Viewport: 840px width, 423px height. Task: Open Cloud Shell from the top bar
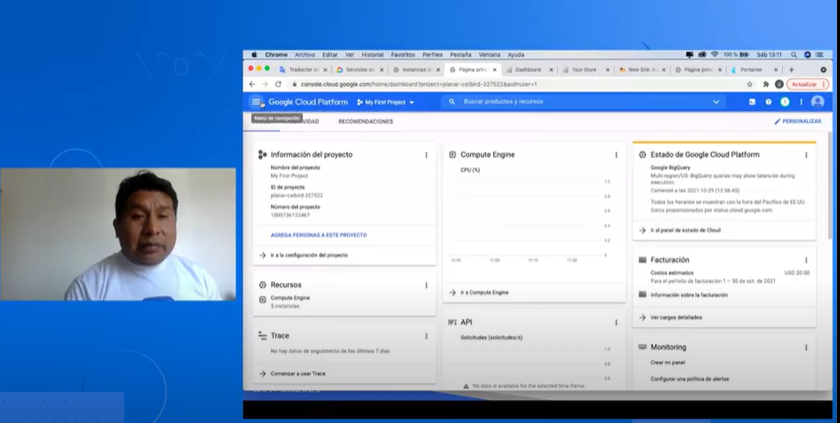point(752,102)
